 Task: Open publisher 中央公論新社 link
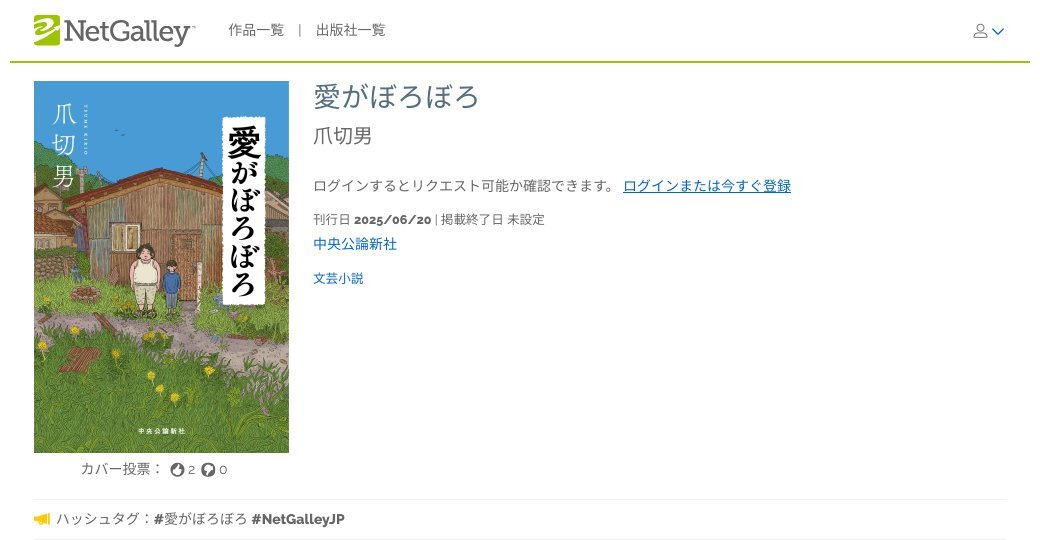click(x=355, y=244)
